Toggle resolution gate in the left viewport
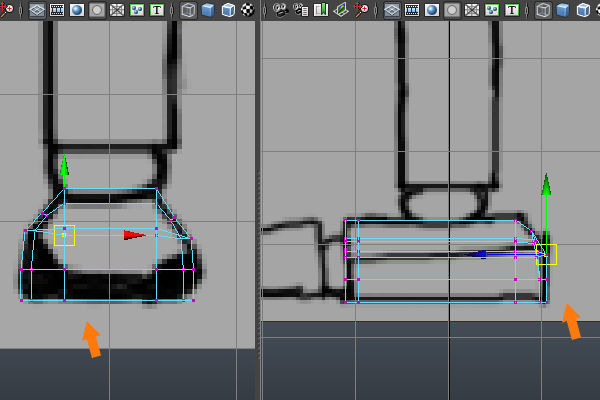This screenshot has height=400, width=600. 76,11
